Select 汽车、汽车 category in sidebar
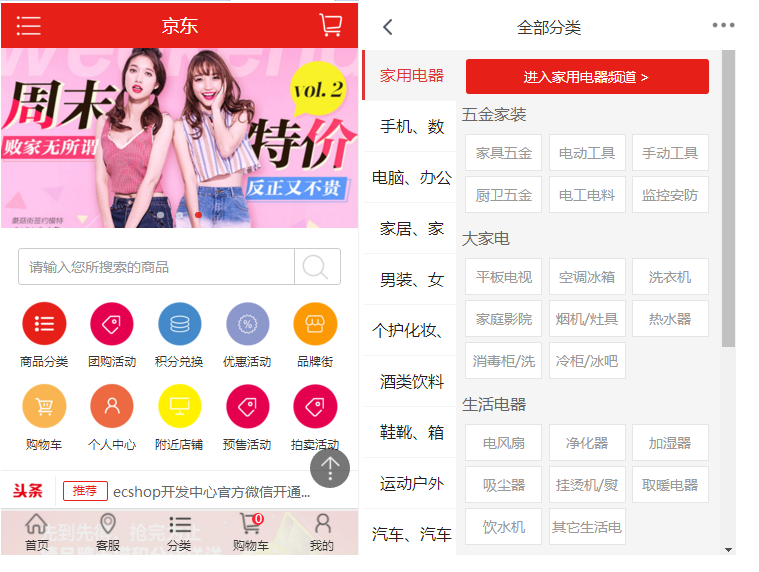The height and width of the screenshot is (572, 759). click(410, 534)
